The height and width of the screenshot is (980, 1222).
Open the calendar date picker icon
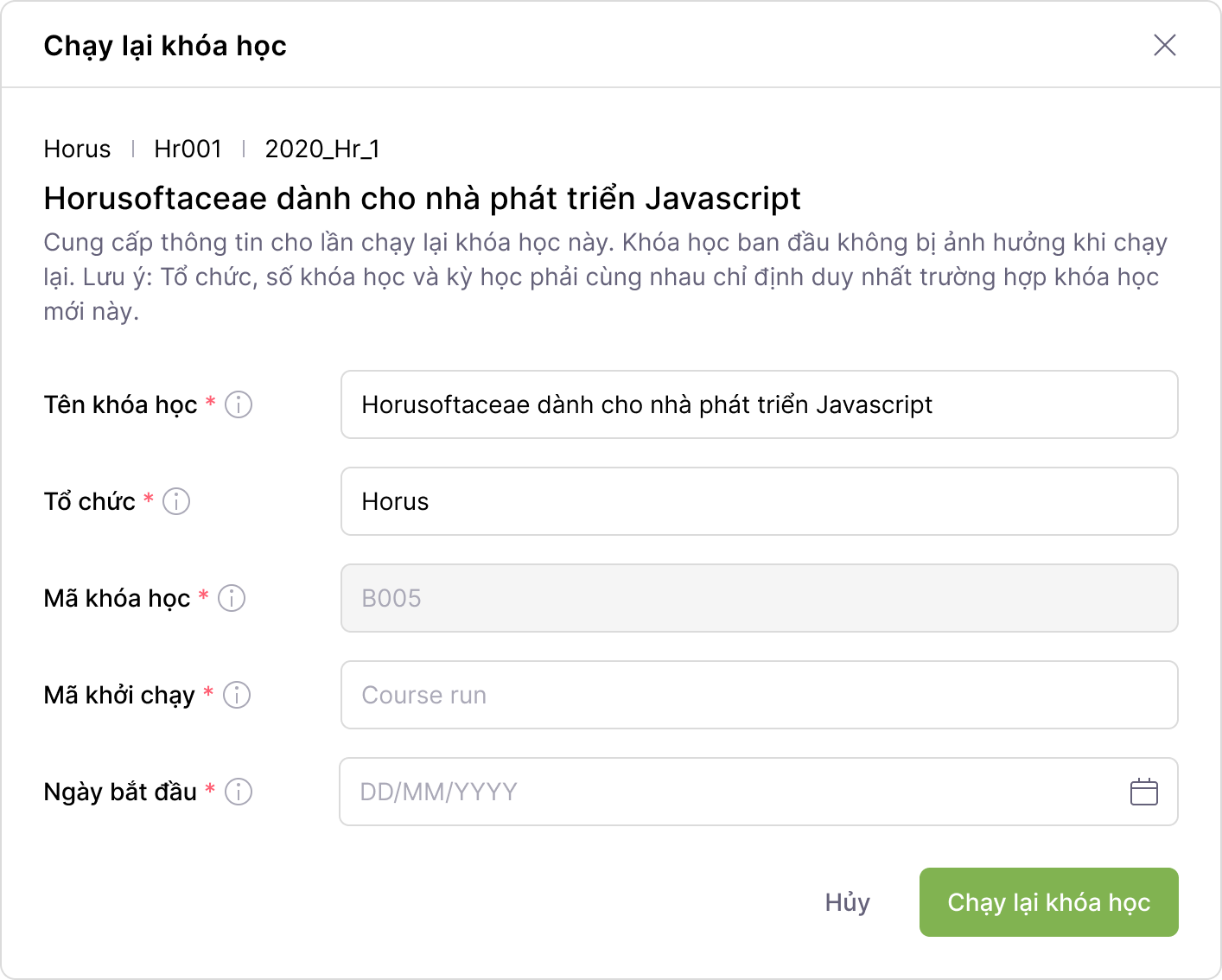(x=1143, y=792)
